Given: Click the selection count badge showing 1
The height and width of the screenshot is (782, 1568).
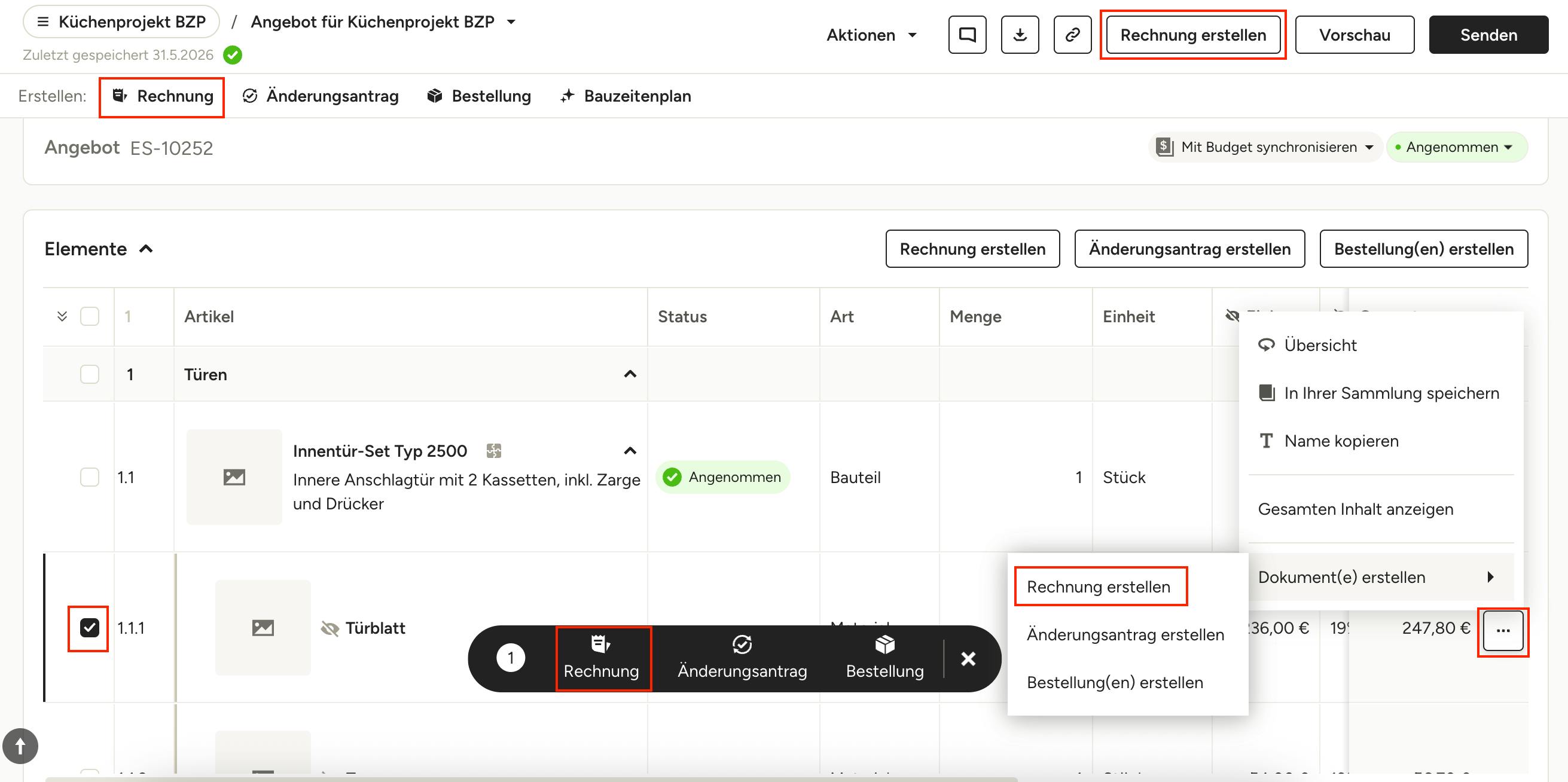Looking at the screenshot, I should pos(511,658).
